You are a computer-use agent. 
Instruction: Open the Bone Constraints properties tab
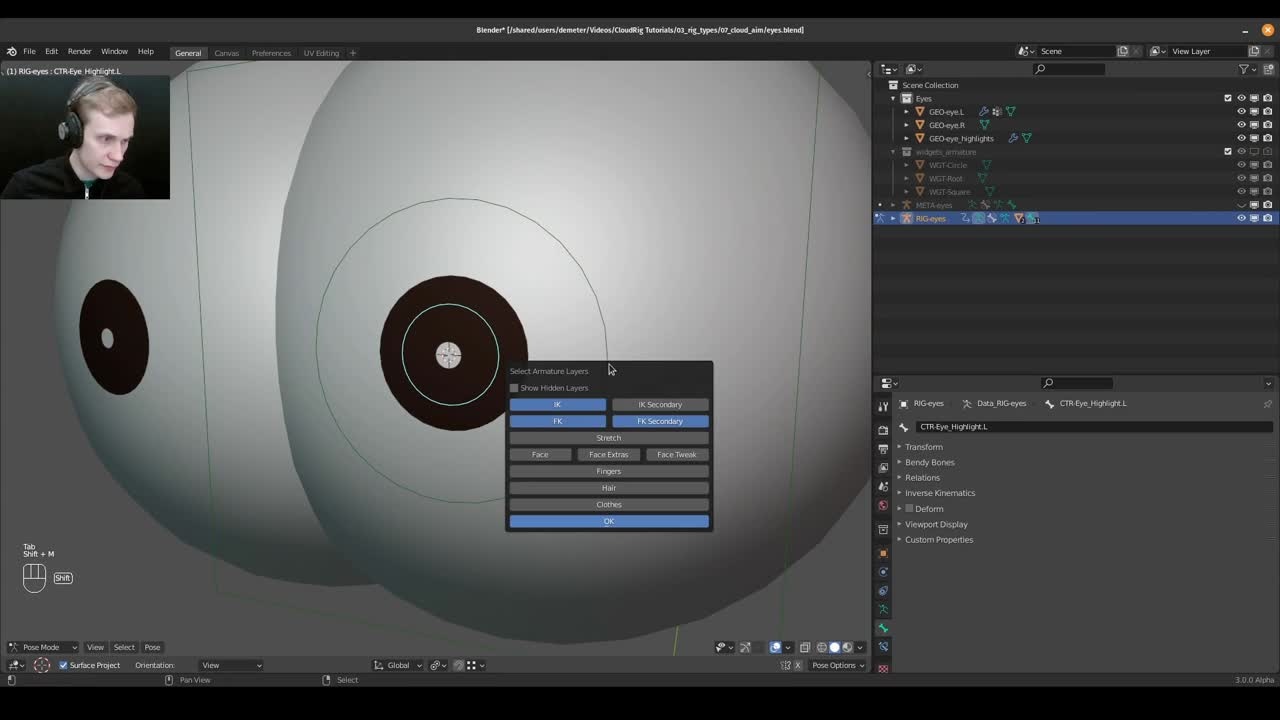coord(883,647)
